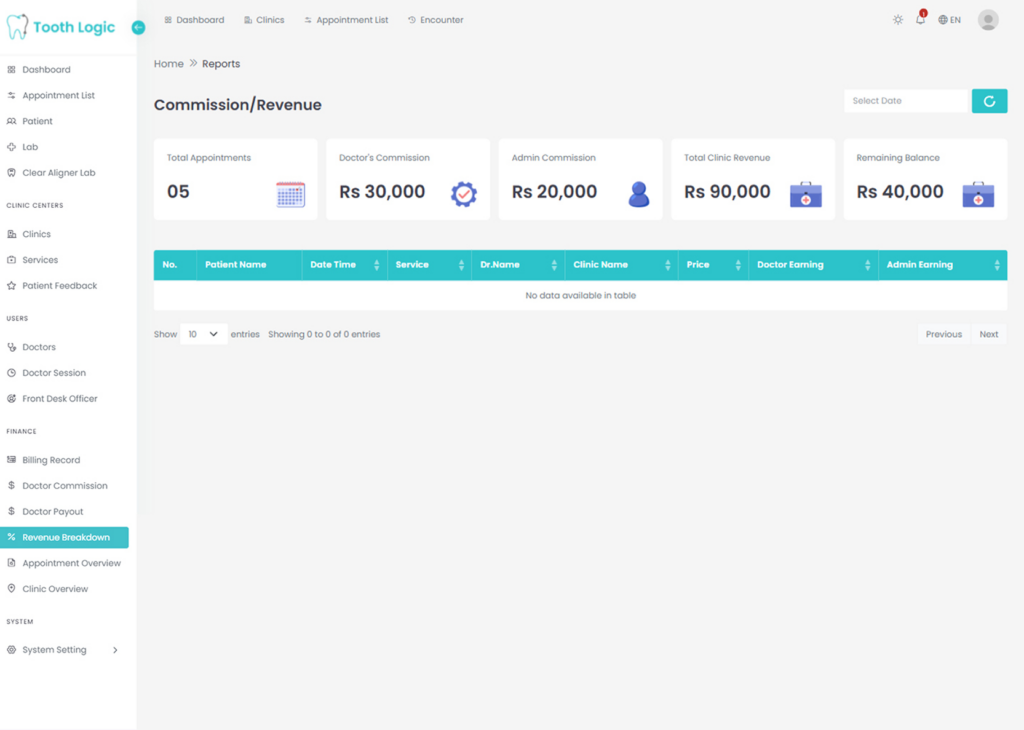Click Billing Record icon in sidebar
This screenshot has width=1024, height=730.
point(11,460)
